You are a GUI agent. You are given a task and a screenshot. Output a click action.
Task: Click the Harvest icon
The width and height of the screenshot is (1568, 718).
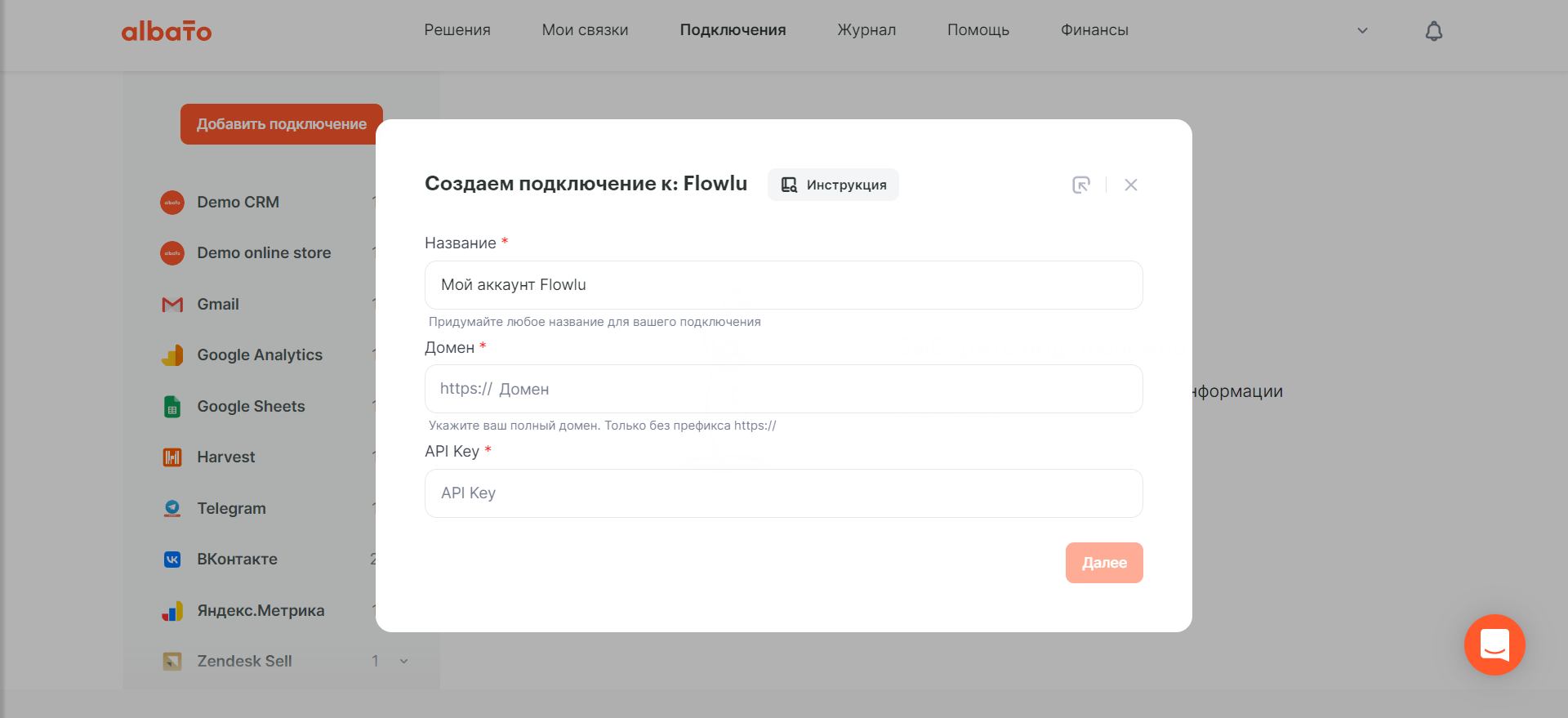[x=172, y=457]
